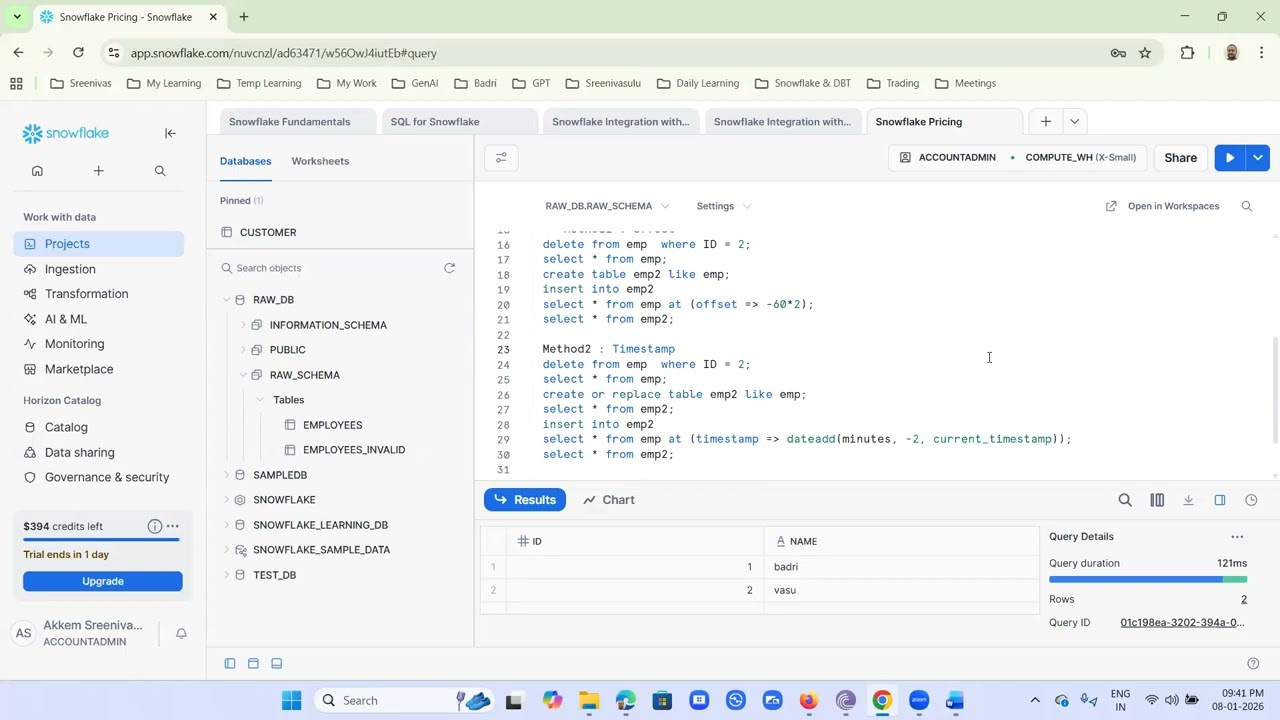Switch to the Chart view
Image resolution: width=1280 pixels, height=720 pixels.
click(x=609, y=500)
